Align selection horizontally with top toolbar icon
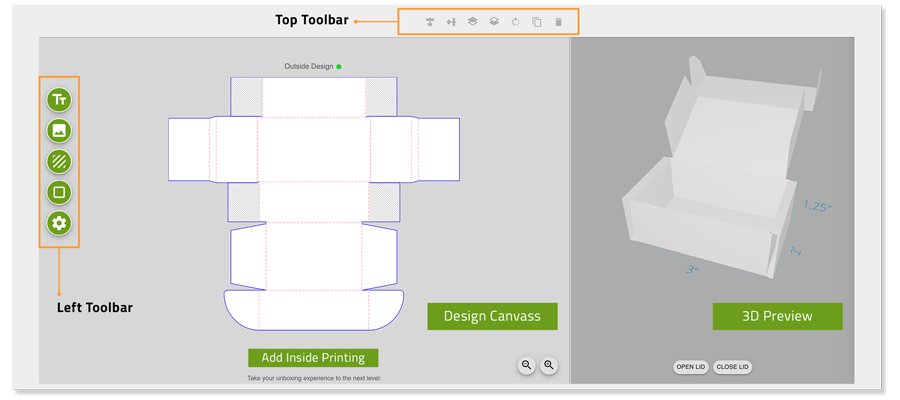Viewport: 900px width, 400px height. [x=451, y=22]
